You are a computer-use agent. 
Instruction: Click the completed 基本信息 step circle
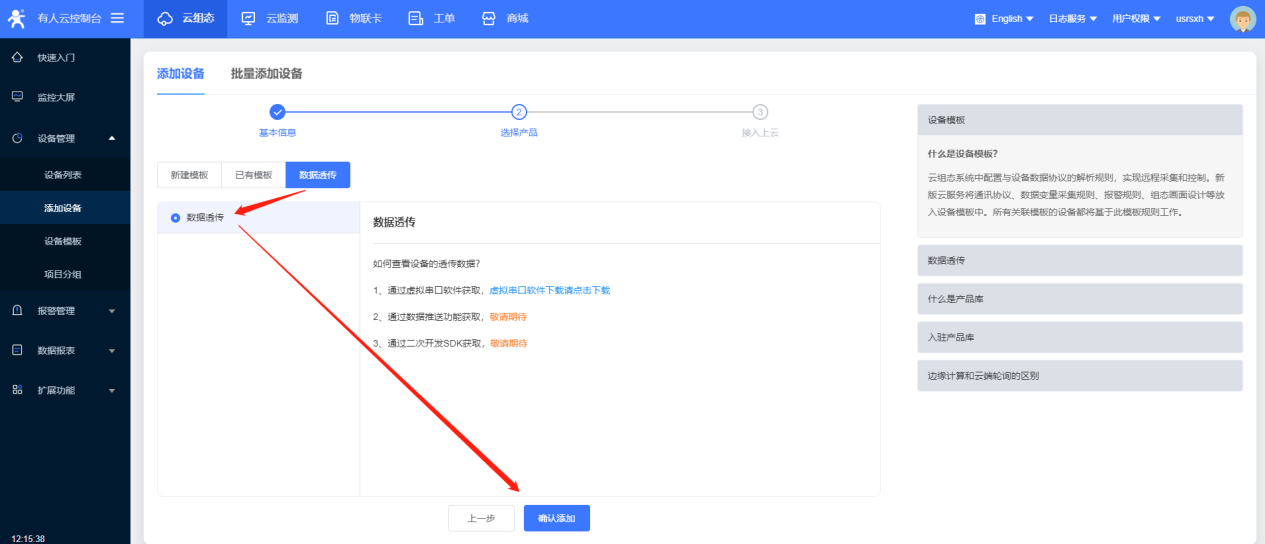pyautogui.click(x=278, y=112)
